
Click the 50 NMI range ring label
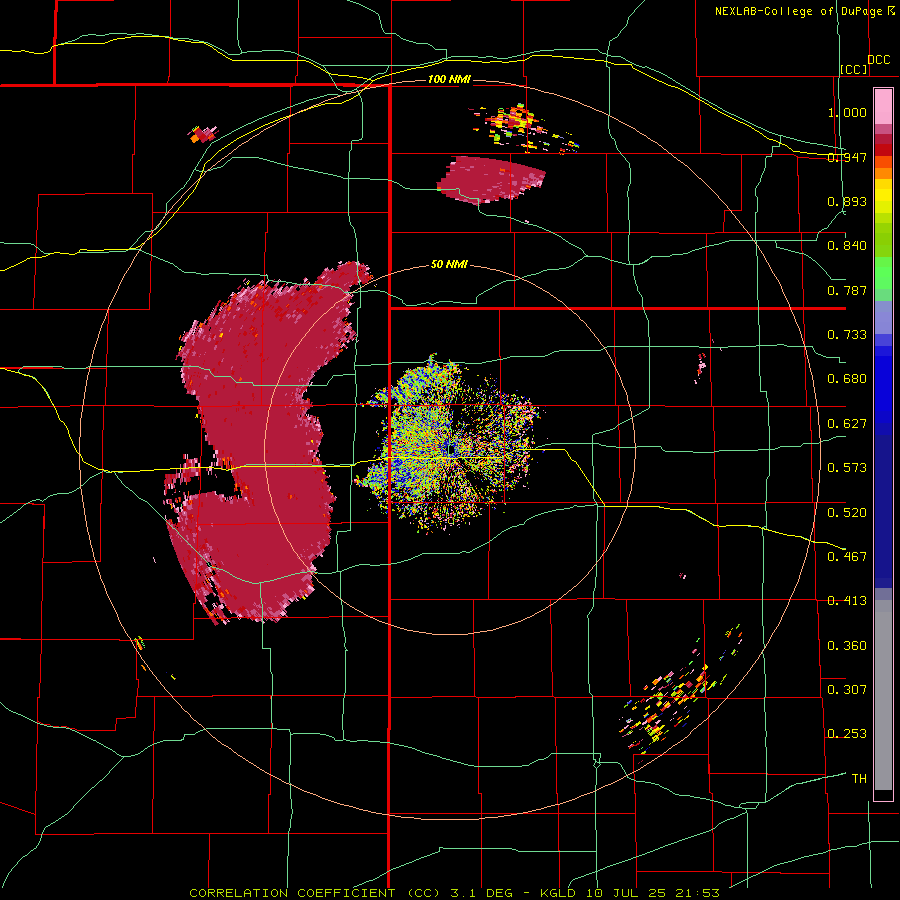click(x=449, y=264)
